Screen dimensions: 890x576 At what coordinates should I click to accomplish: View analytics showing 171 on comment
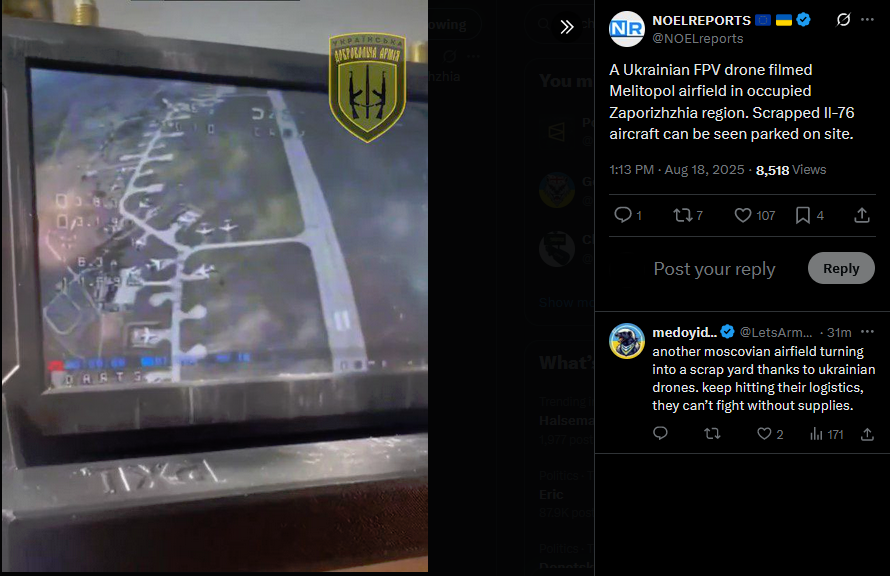(826, 434)
